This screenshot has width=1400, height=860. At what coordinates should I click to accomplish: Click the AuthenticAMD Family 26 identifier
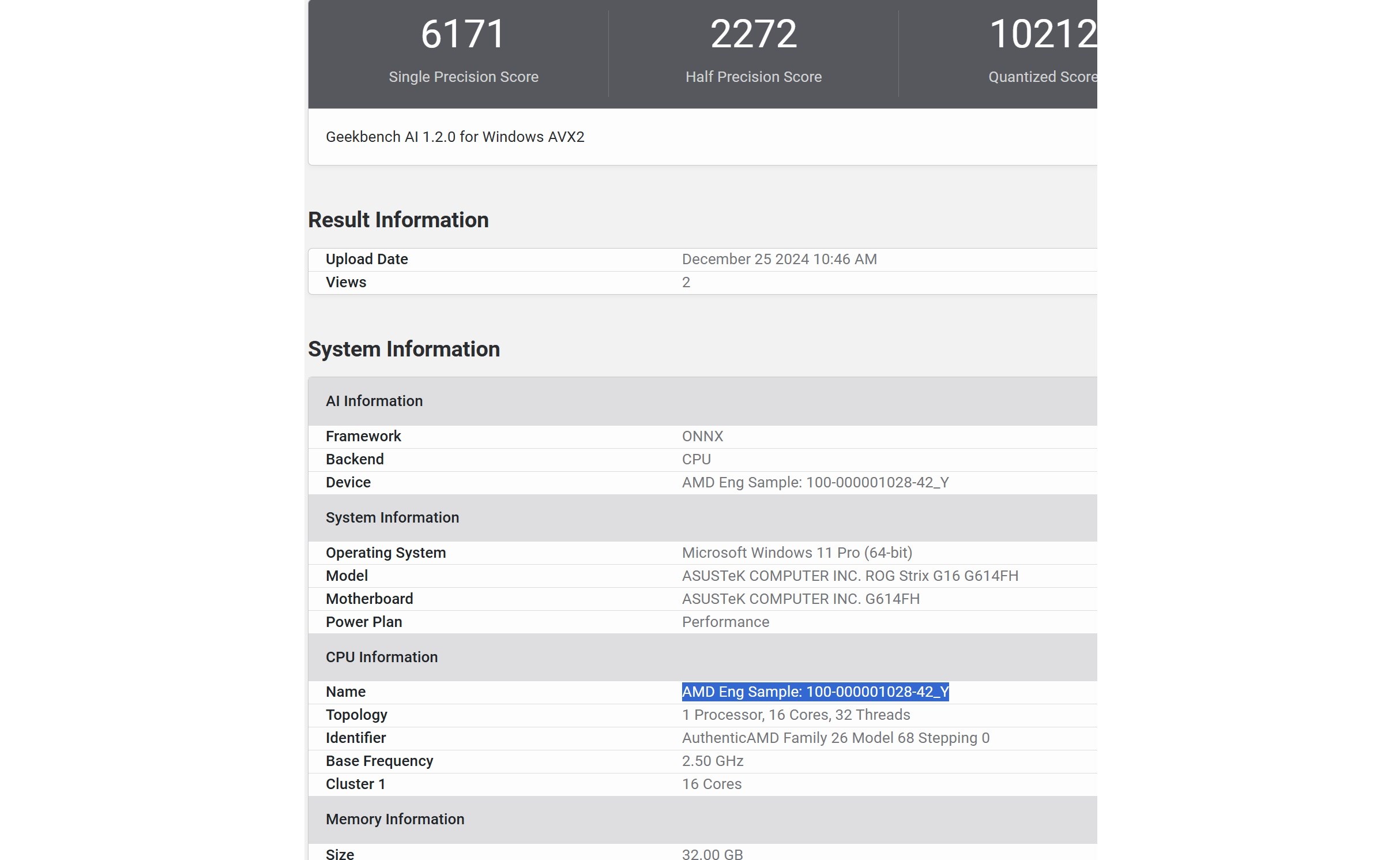click(x=835, y=738)
